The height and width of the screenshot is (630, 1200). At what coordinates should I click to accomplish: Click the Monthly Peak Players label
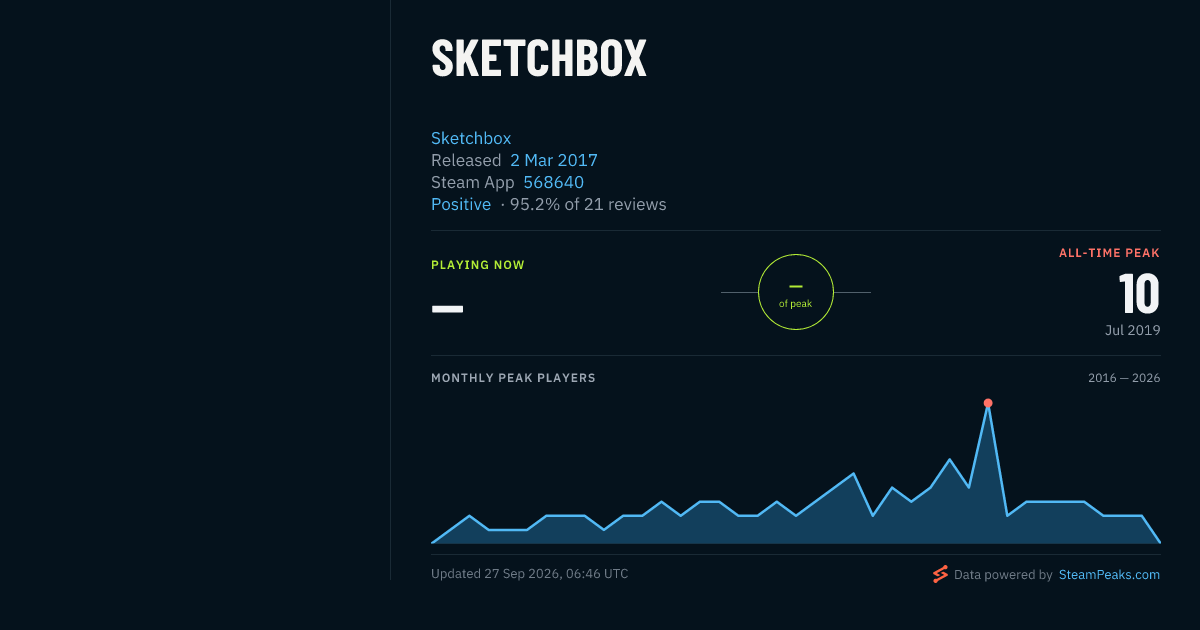[513, 378]
